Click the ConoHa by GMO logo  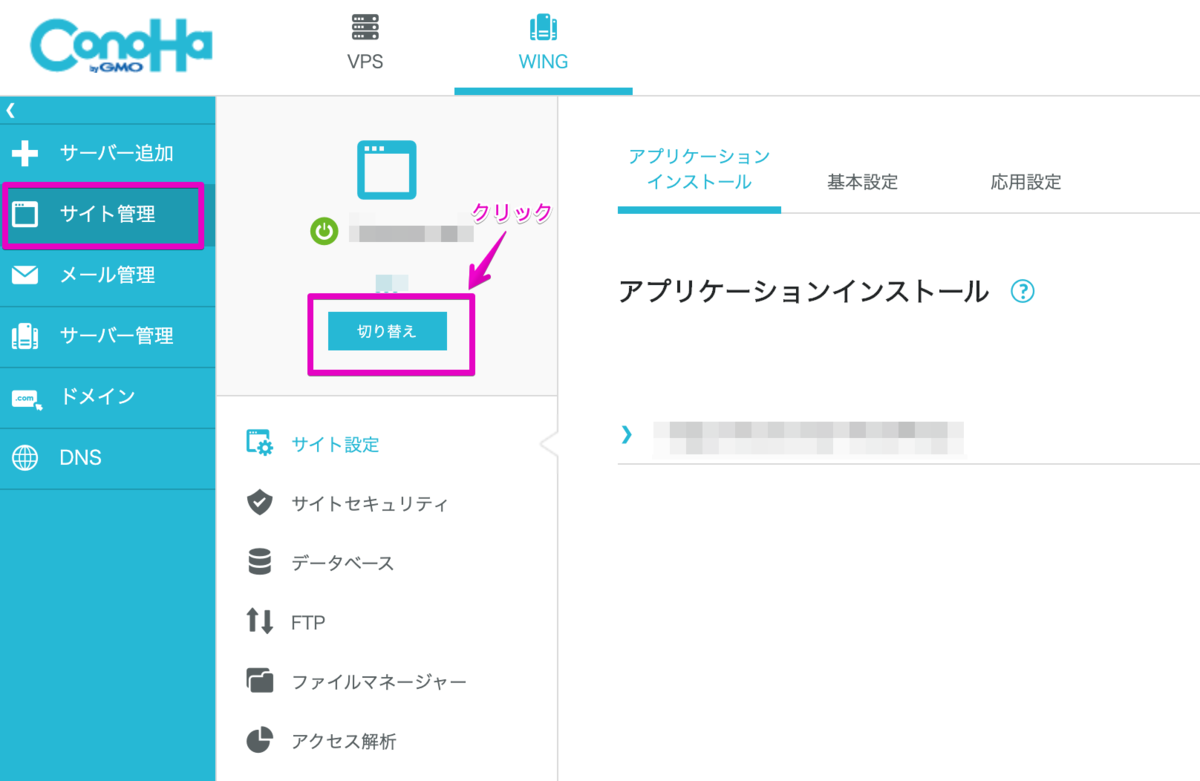coord(122,48)
